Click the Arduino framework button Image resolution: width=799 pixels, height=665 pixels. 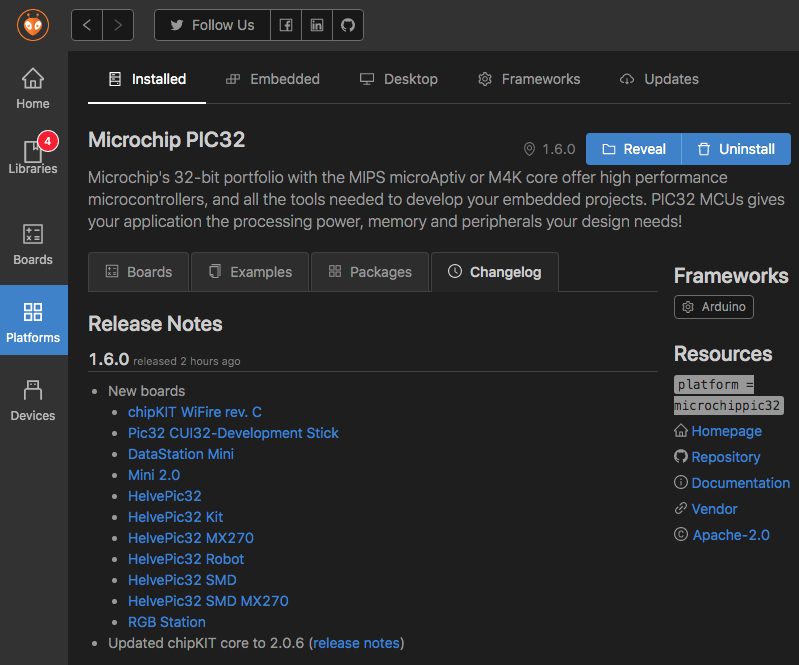(714, 307)
